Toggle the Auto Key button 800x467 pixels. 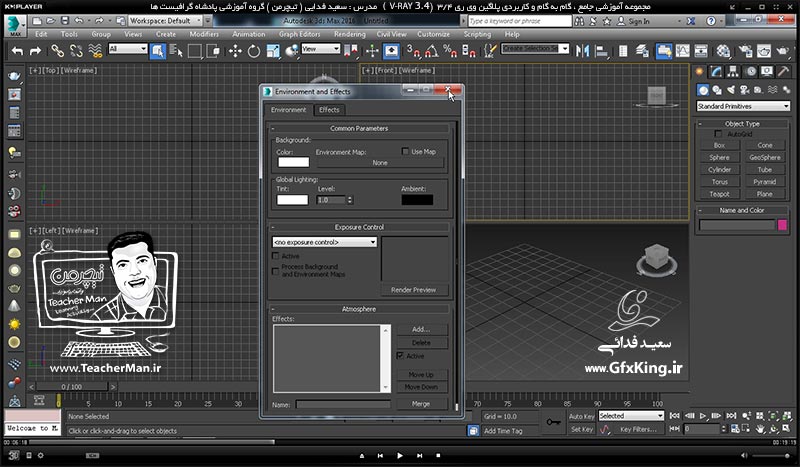coord(582,416)
